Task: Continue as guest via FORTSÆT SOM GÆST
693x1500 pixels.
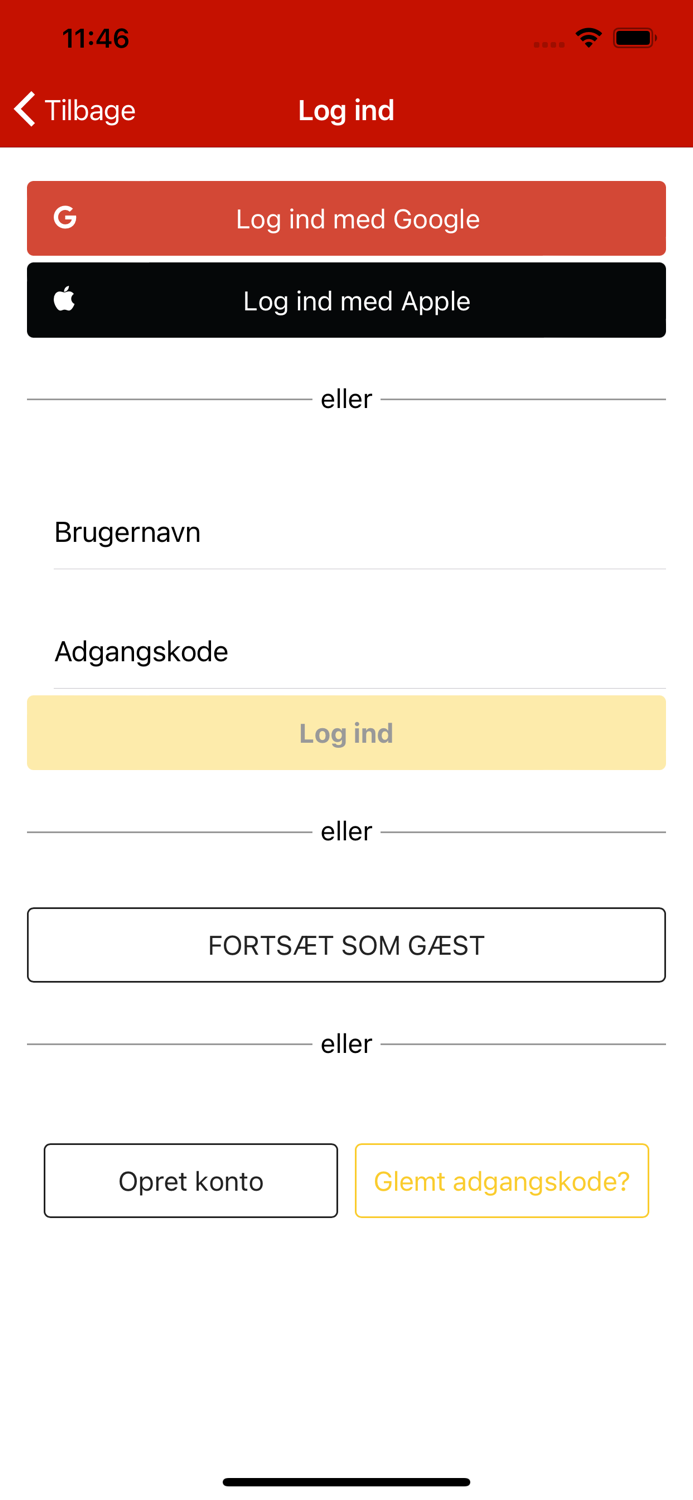Action: (346, 944)
